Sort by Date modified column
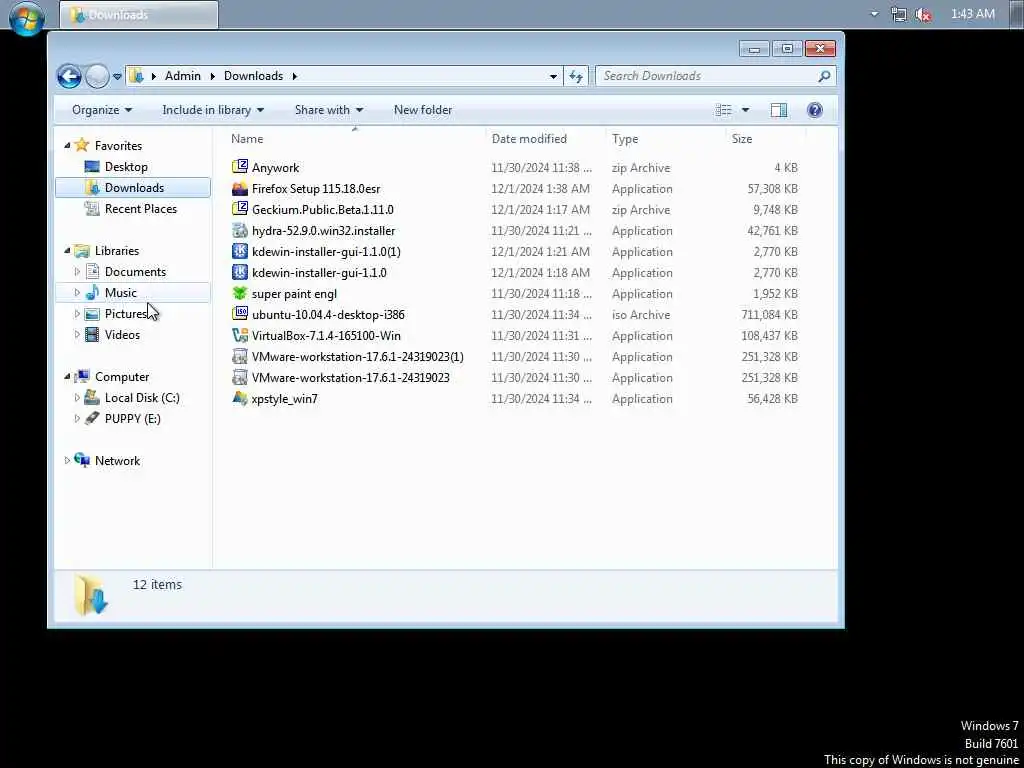 pyautogui.click(x=546, y=138)
